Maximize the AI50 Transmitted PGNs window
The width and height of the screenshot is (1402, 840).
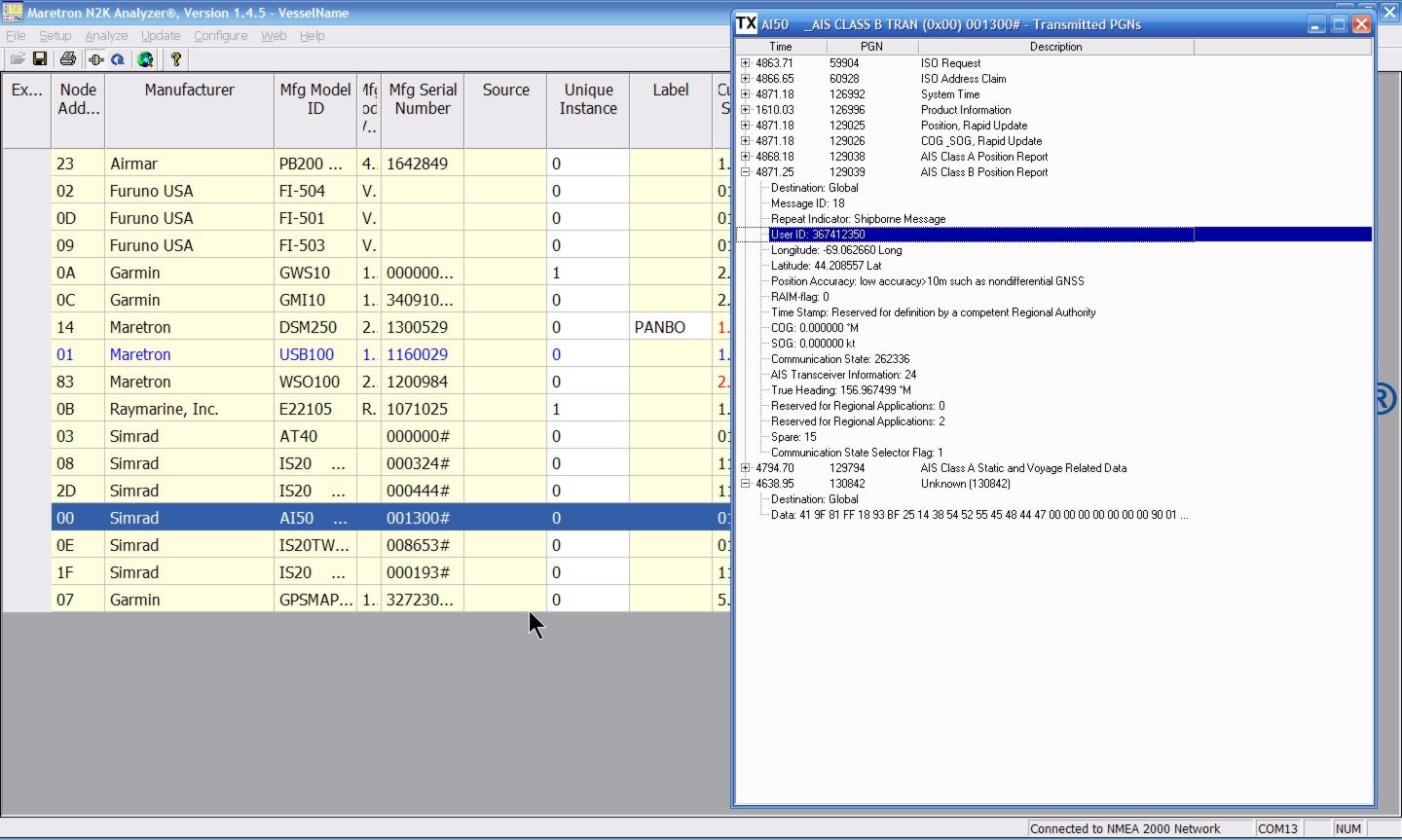coord(1339,24)
